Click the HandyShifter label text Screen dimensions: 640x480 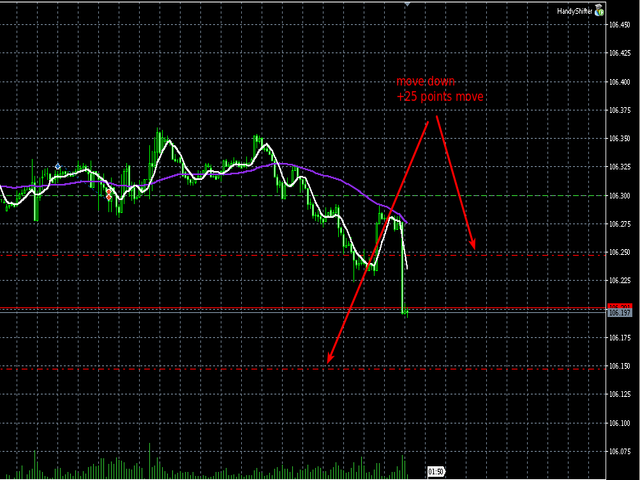coord(574,11)
